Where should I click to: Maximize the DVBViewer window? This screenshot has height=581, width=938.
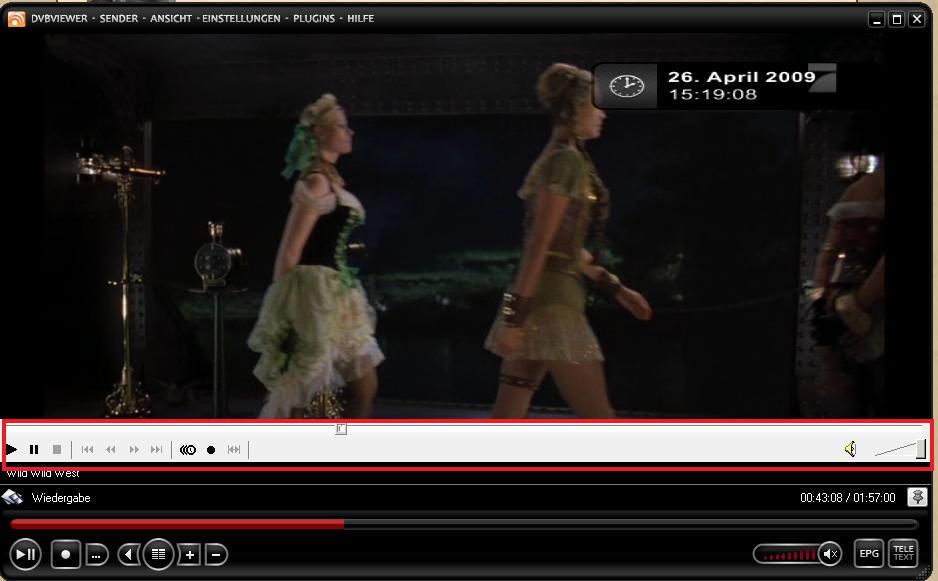tap(897, 20)
